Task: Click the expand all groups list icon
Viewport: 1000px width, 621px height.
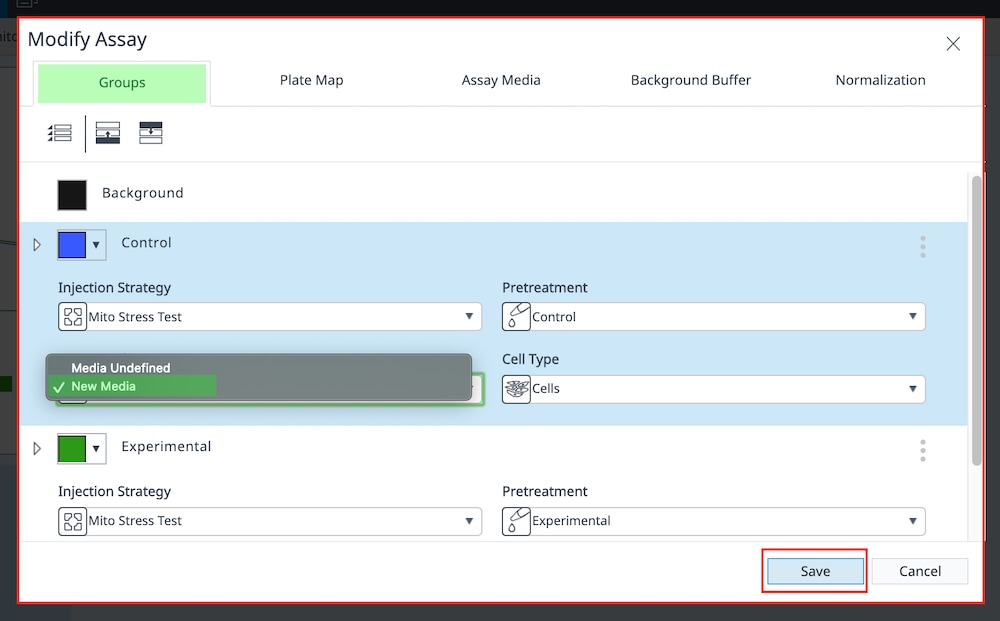Action: pyautogui.click(x=60, y=133)
